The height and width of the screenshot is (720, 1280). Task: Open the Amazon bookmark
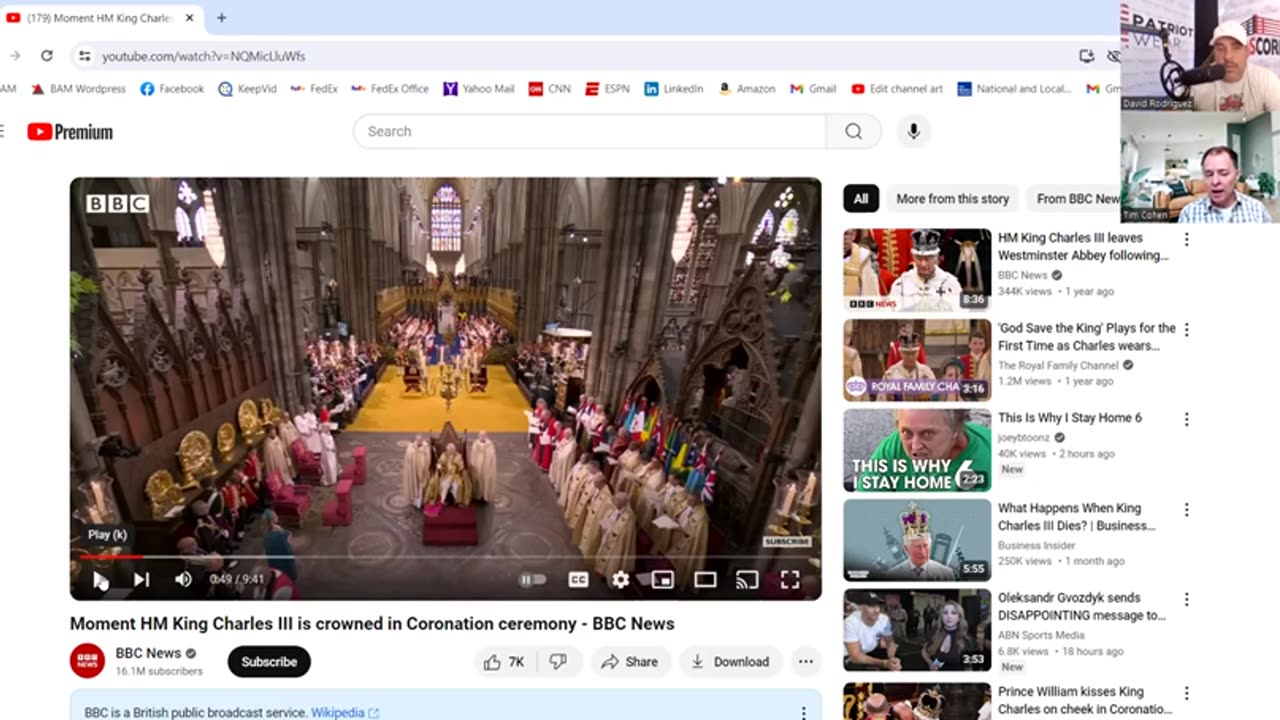tap(747, 89)
